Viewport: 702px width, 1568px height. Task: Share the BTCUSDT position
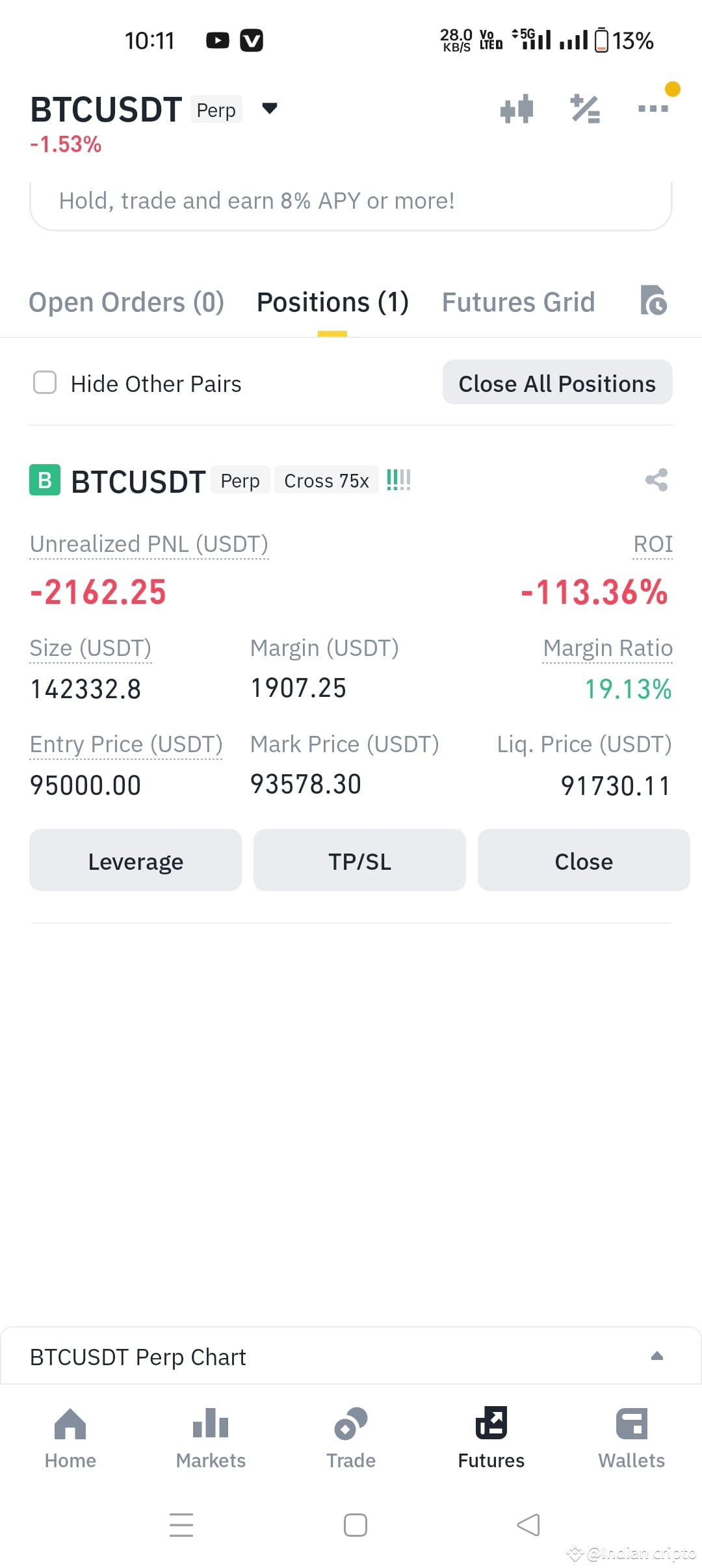pyautogui.click(x=656, y=480)
